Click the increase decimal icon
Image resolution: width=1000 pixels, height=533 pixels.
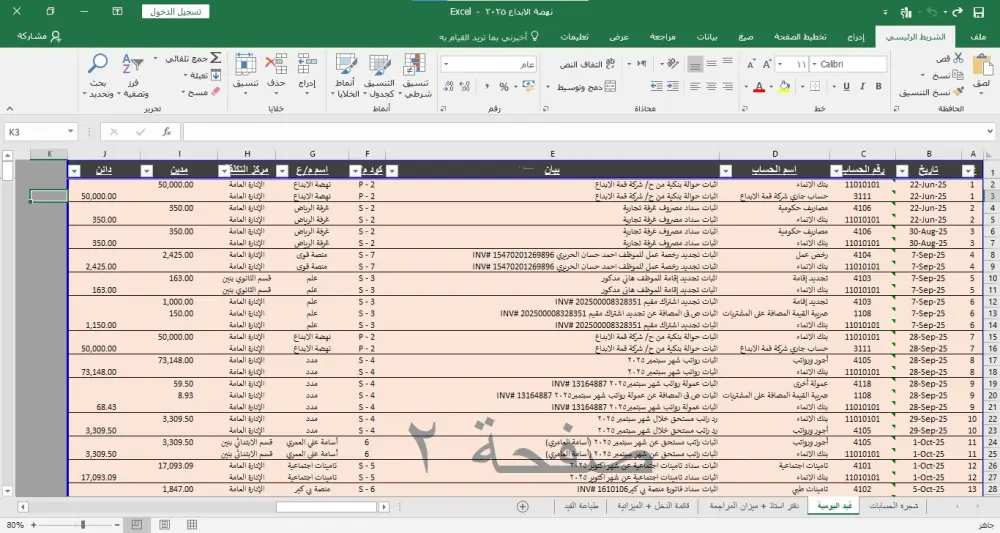point(465,87)
